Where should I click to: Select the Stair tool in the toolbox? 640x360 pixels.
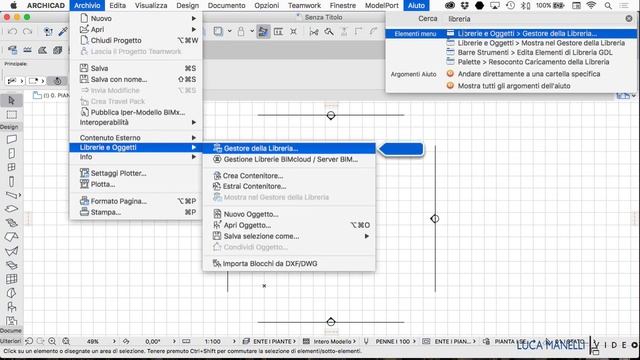[11, 223]
